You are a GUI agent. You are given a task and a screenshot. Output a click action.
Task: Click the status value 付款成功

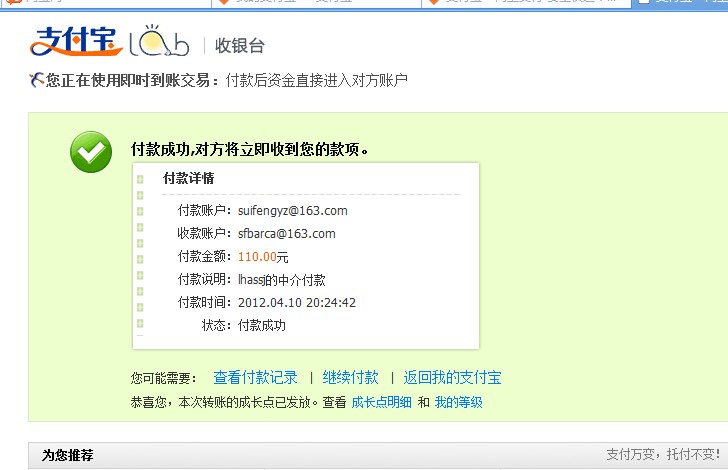coord(261,326)
